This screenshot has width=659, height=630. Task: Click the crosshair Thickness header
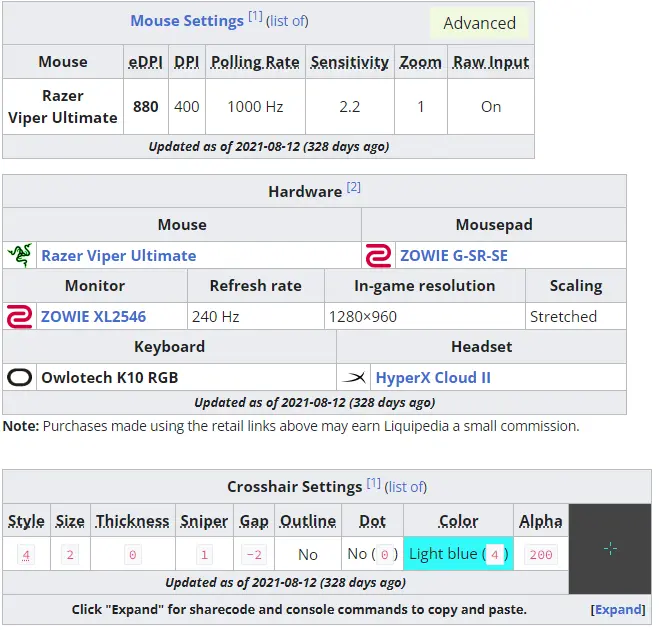132,521
